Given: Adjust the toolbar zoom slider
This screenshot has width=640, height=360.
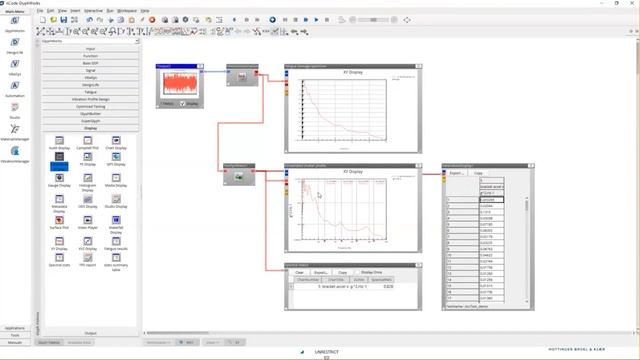Looking at the screenshot, I should [373, 20].
